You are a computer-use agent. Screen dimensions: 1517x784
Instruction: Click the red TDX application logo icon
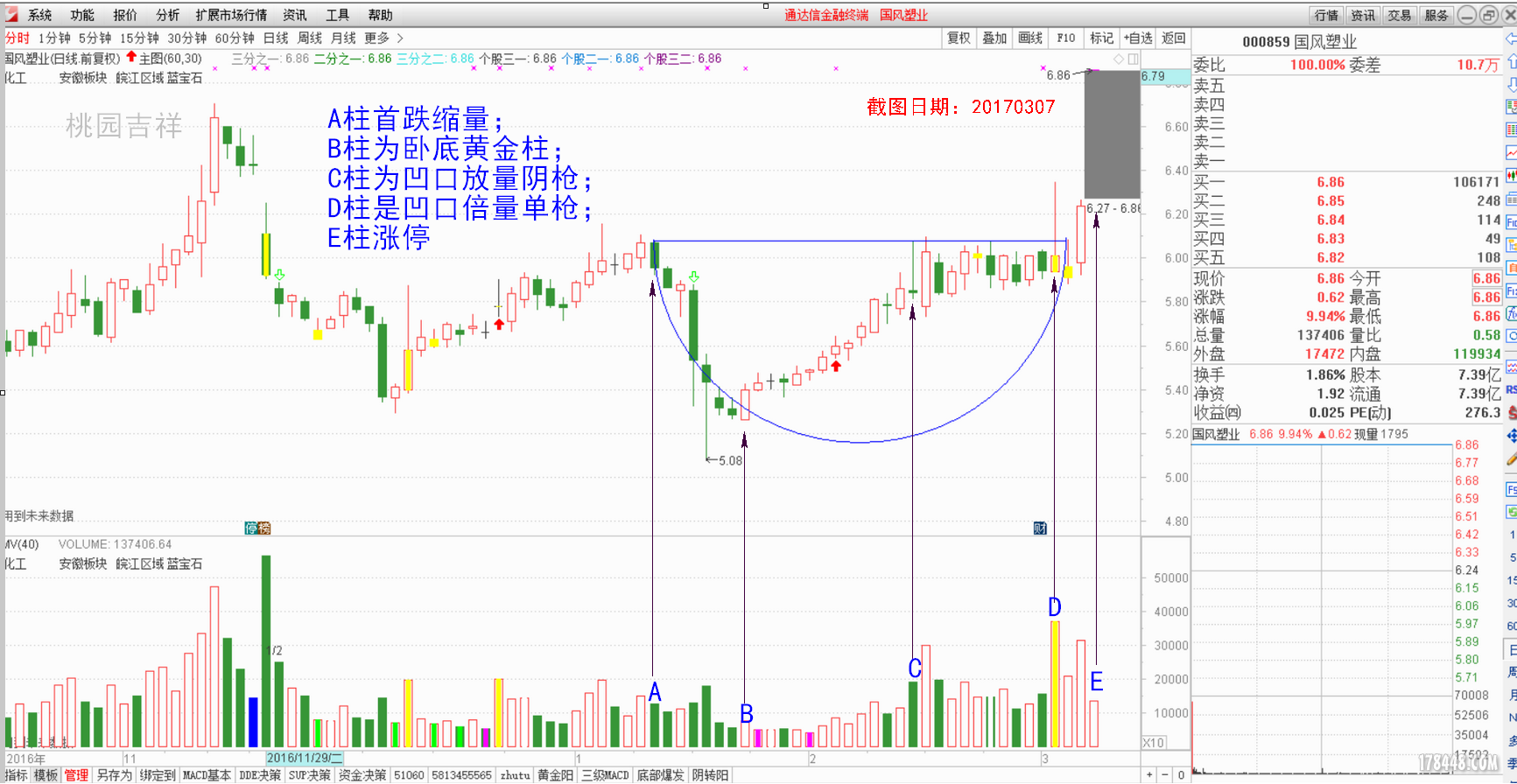11,14
